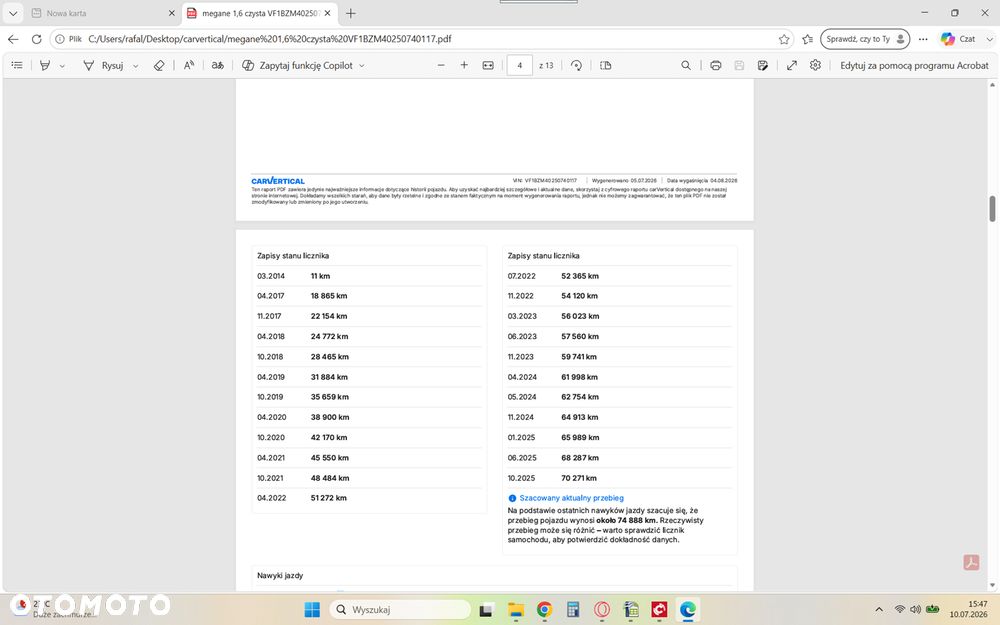
Task: Open a new tab with plus button
Action: pos(351,13)
